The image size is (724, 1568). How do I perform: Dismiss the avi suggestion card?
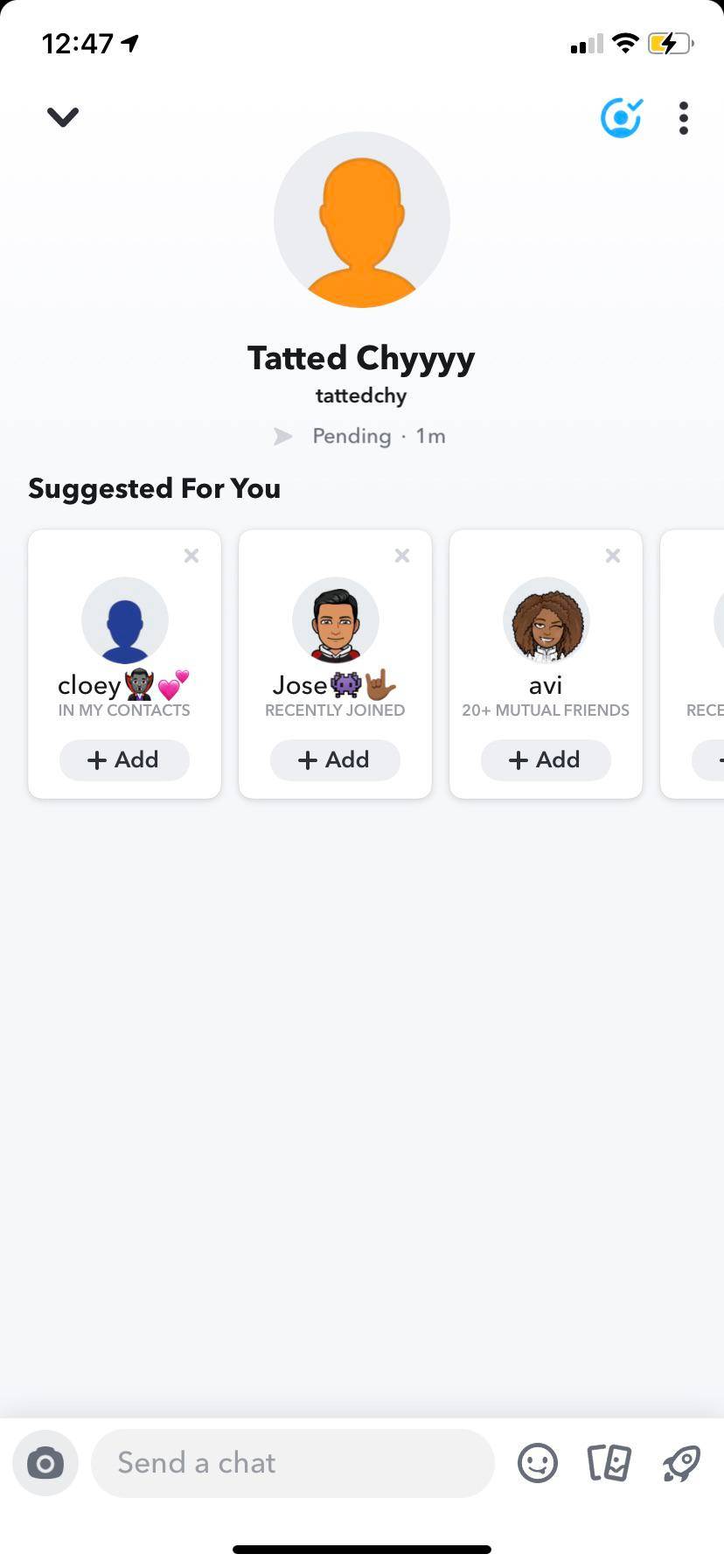click(613, 556)
